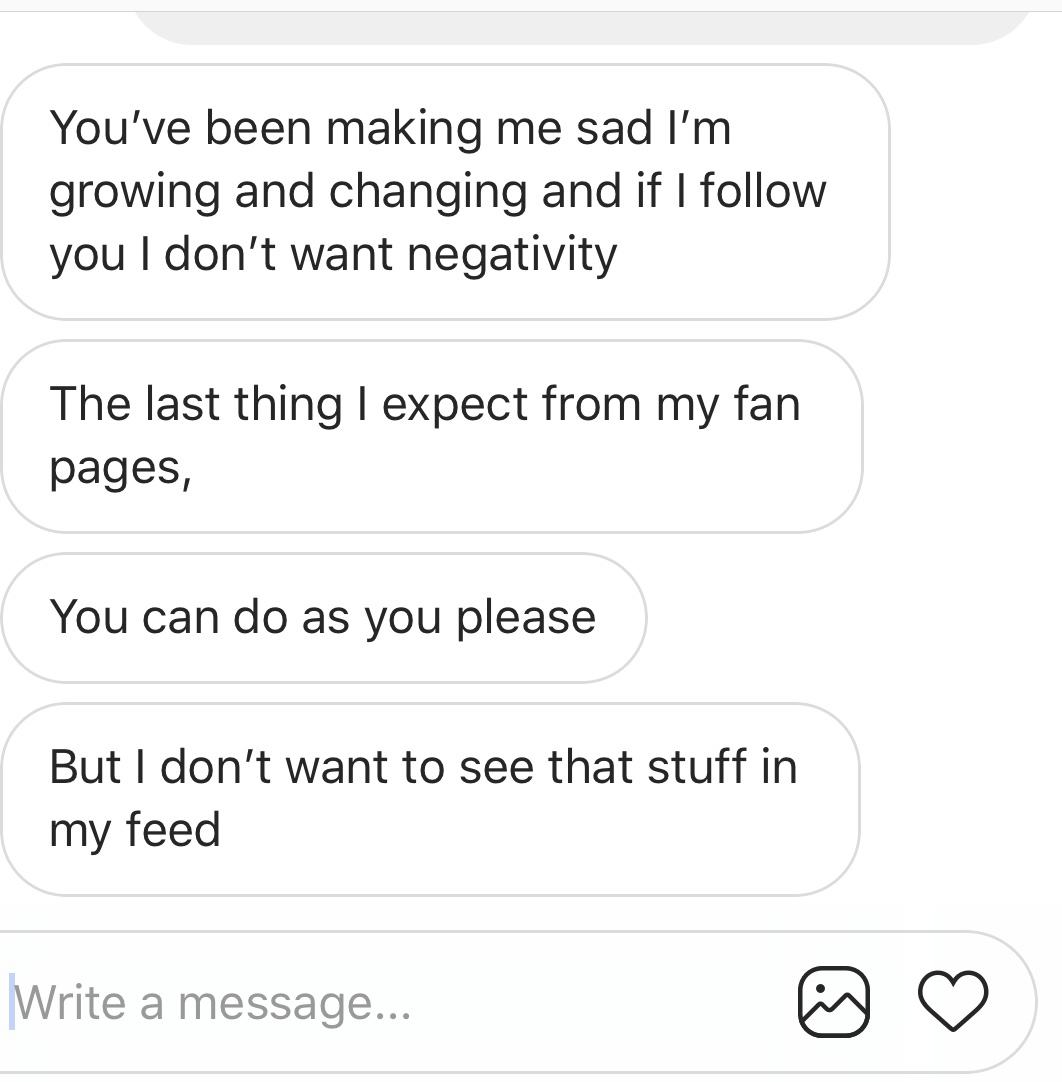
Task: Focus the message composer placeholder text
Action: (x=213, y=1003)
